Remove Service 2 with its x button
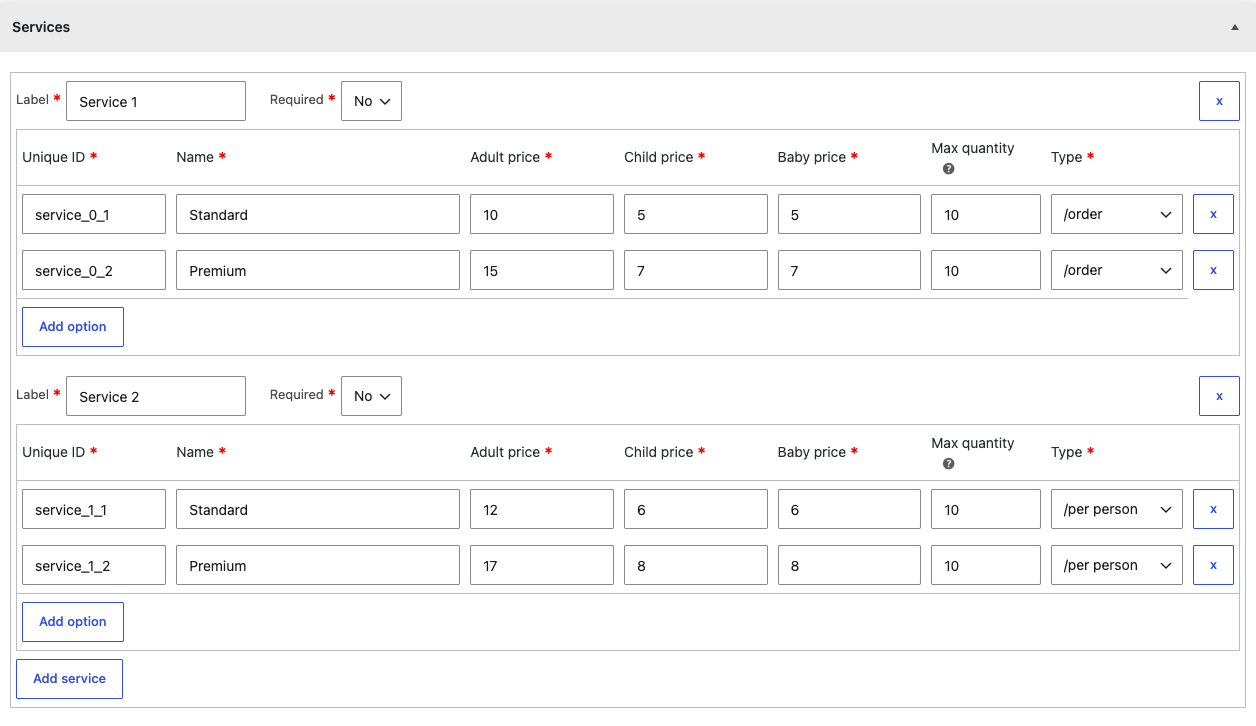The image size is (1256, 726). pos(1219,396)
